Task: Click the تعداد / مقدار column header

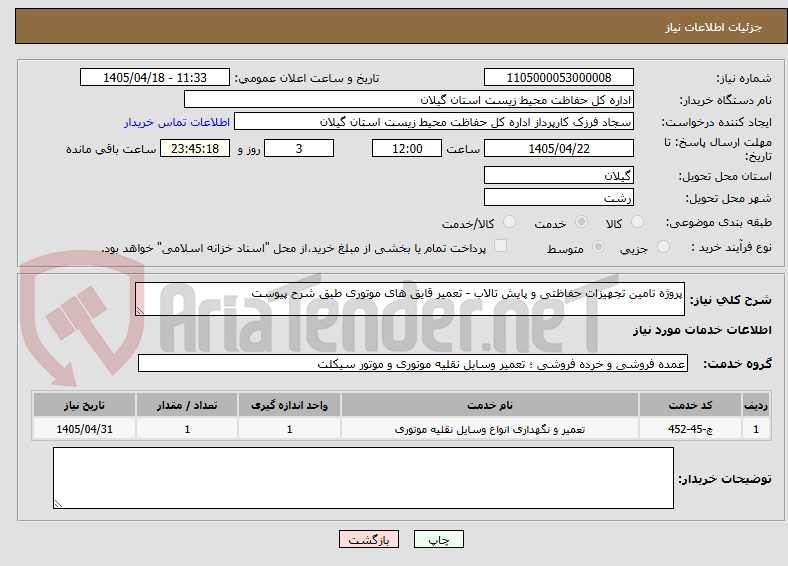Action: pyautogui.click(x=187, y=405)
